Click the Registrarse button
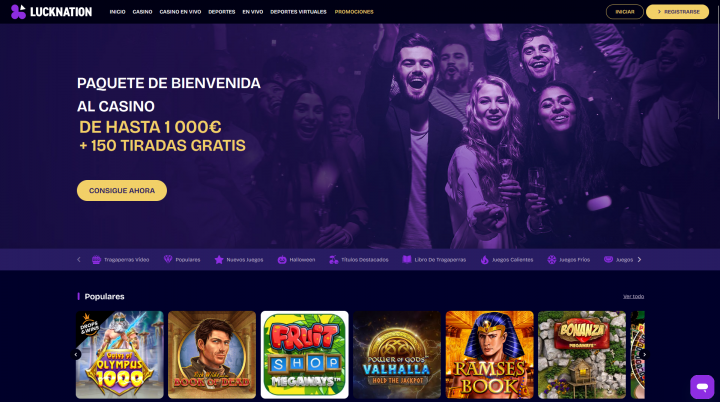The width and height of the screenshot is (720, 402). coord(677,11)
